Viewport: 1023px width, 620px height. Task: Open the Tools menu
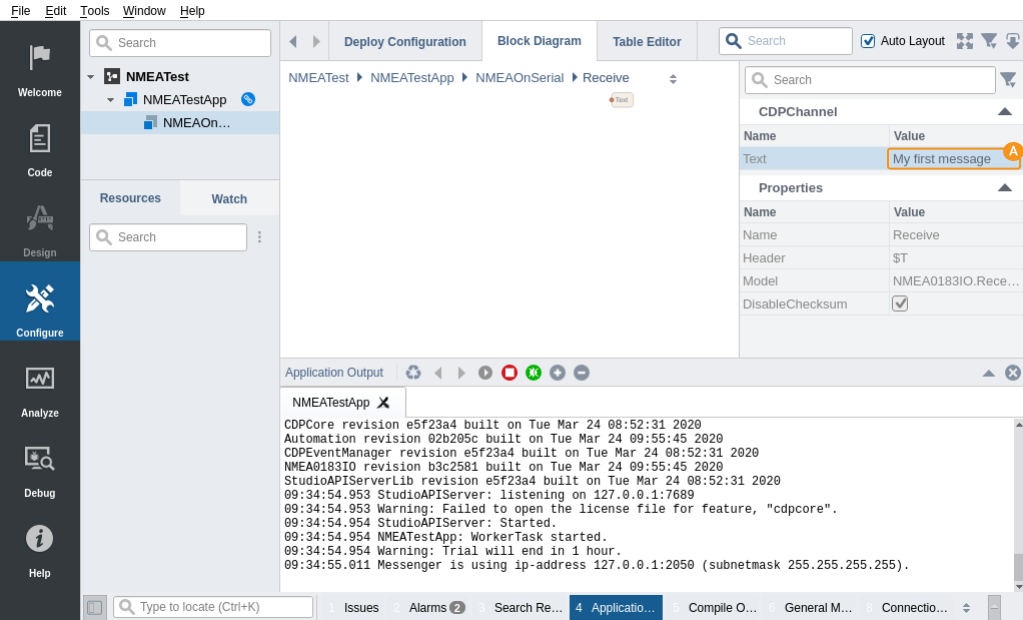click(95, 10)
